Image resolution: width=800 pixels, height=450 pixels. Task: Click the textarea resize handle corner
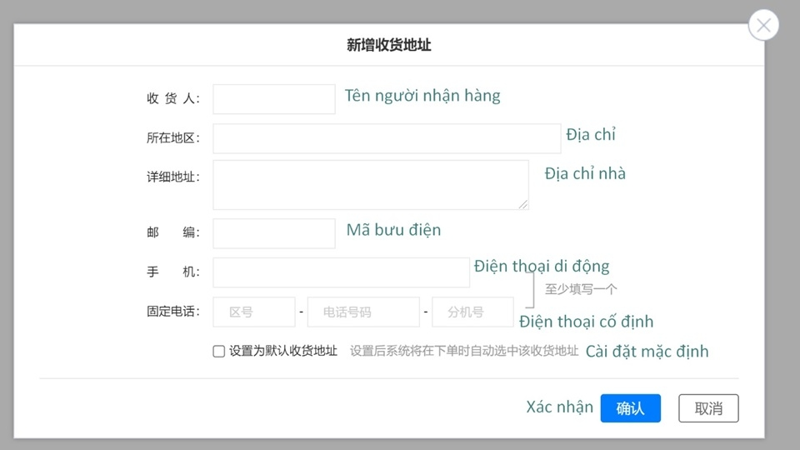[x=523, y=204]
